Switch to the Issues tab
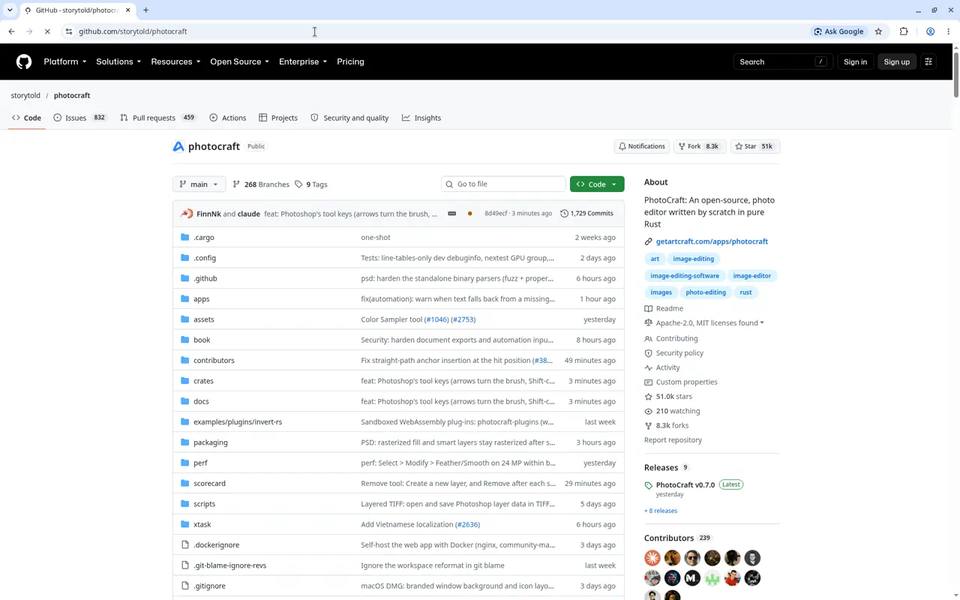The width and height of the screenshot is (960, 600). [80, 118]
